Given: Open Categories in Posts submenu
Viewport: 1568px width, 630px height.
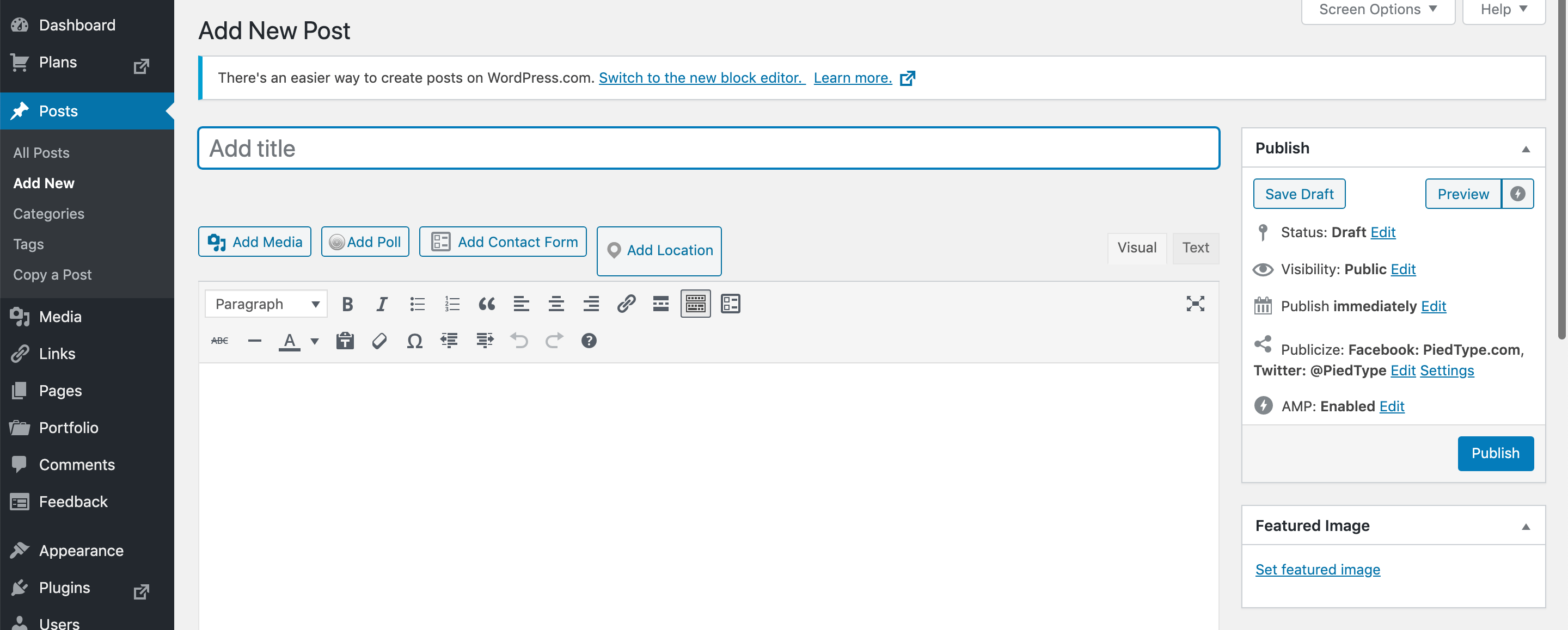Looking at the screenshot, I should pos(48,214).
